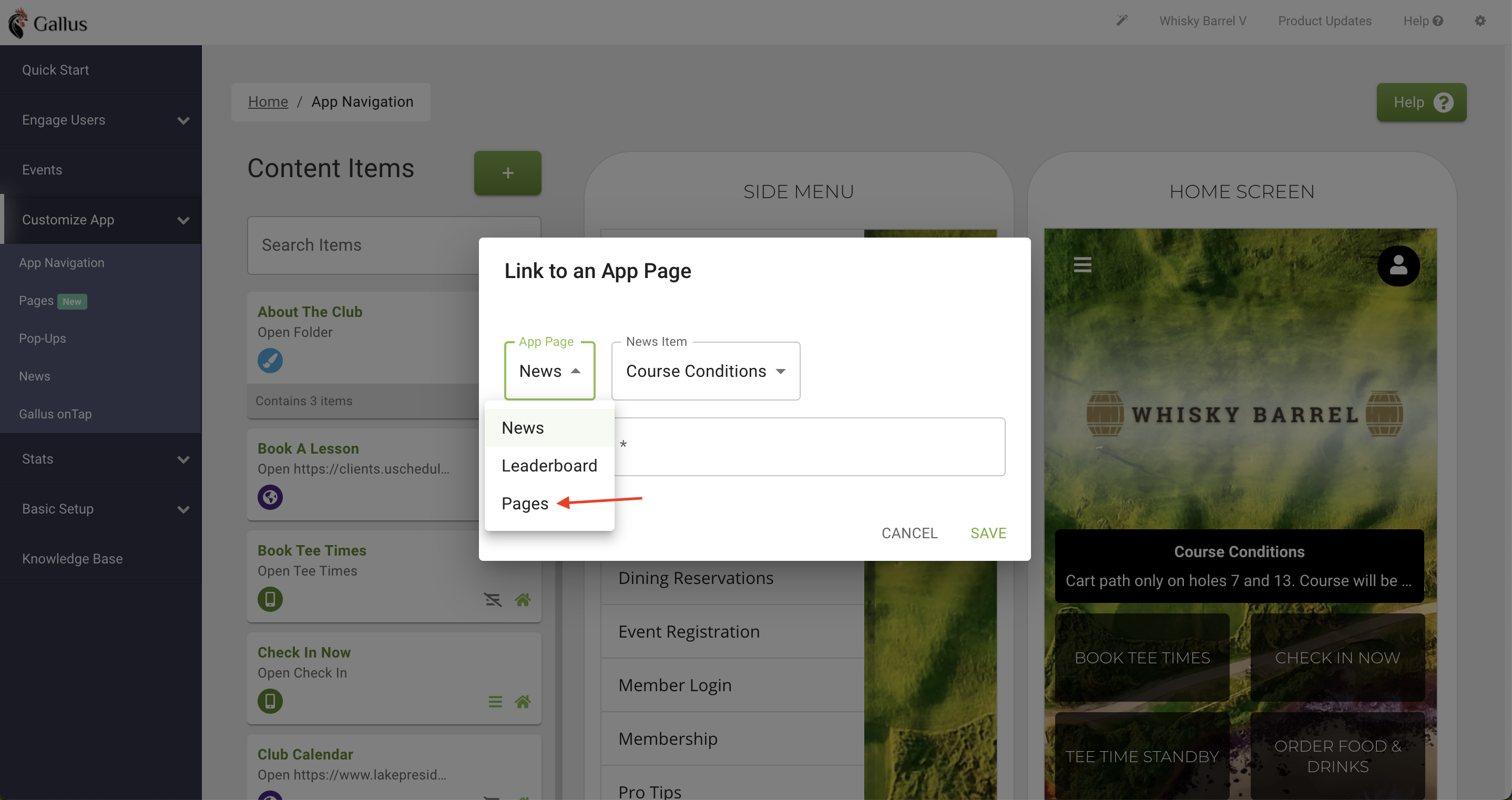Open the settings gear icon
The width and height of the screenshot is (1512, 800).
click(1480, 20)
